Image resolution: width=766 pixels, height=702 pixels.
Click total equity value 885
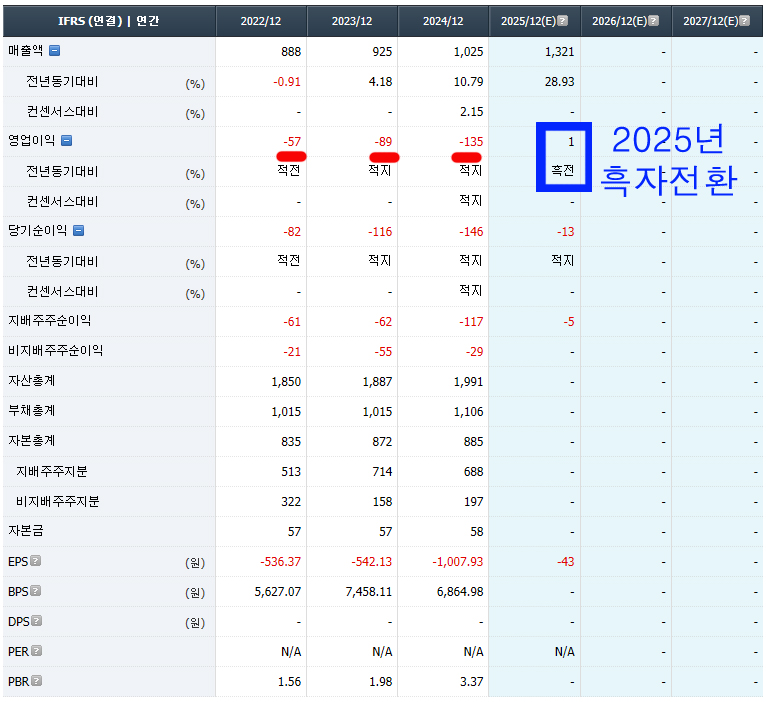474,442
